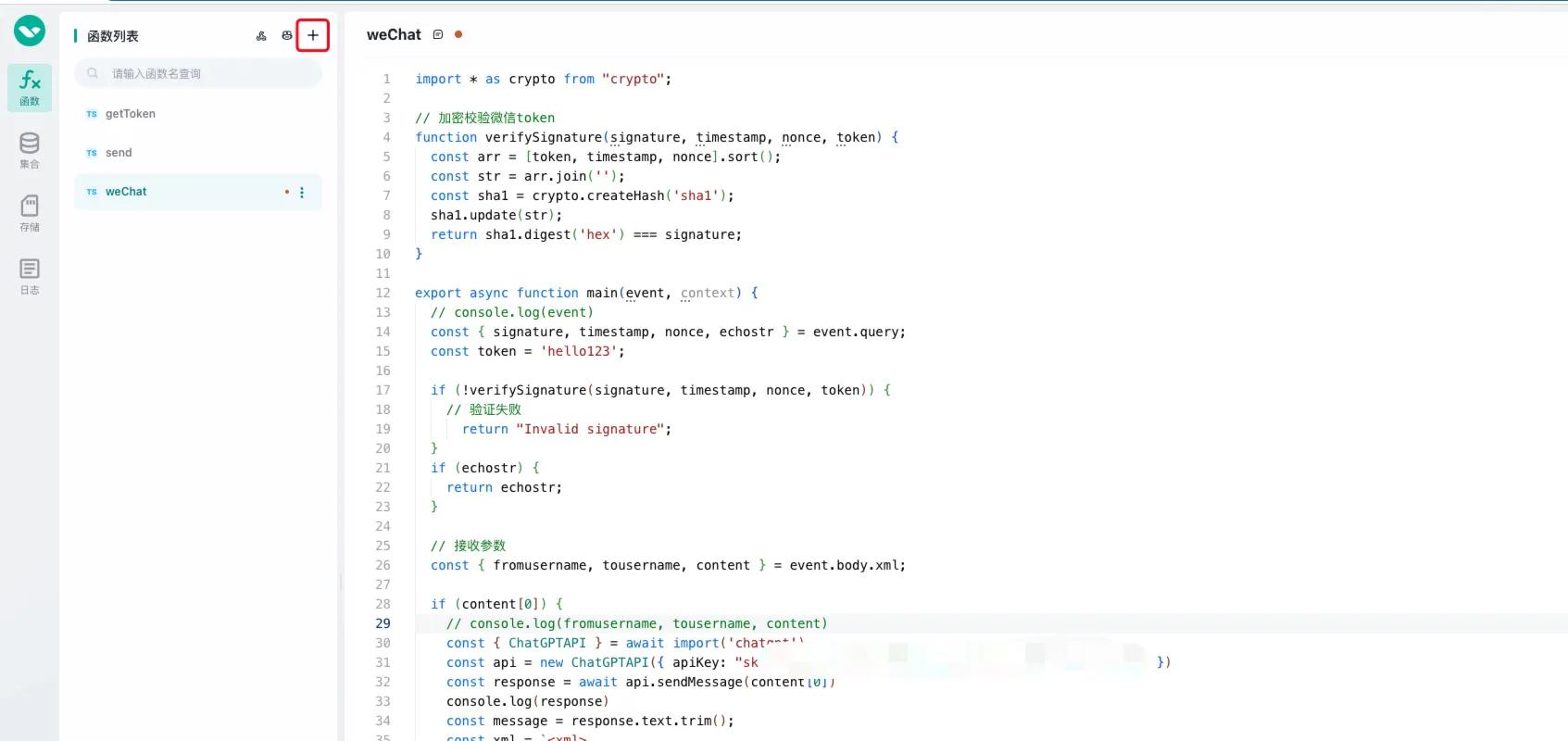
Task: Click the 'export async function main' line
Action: (587, 293)
